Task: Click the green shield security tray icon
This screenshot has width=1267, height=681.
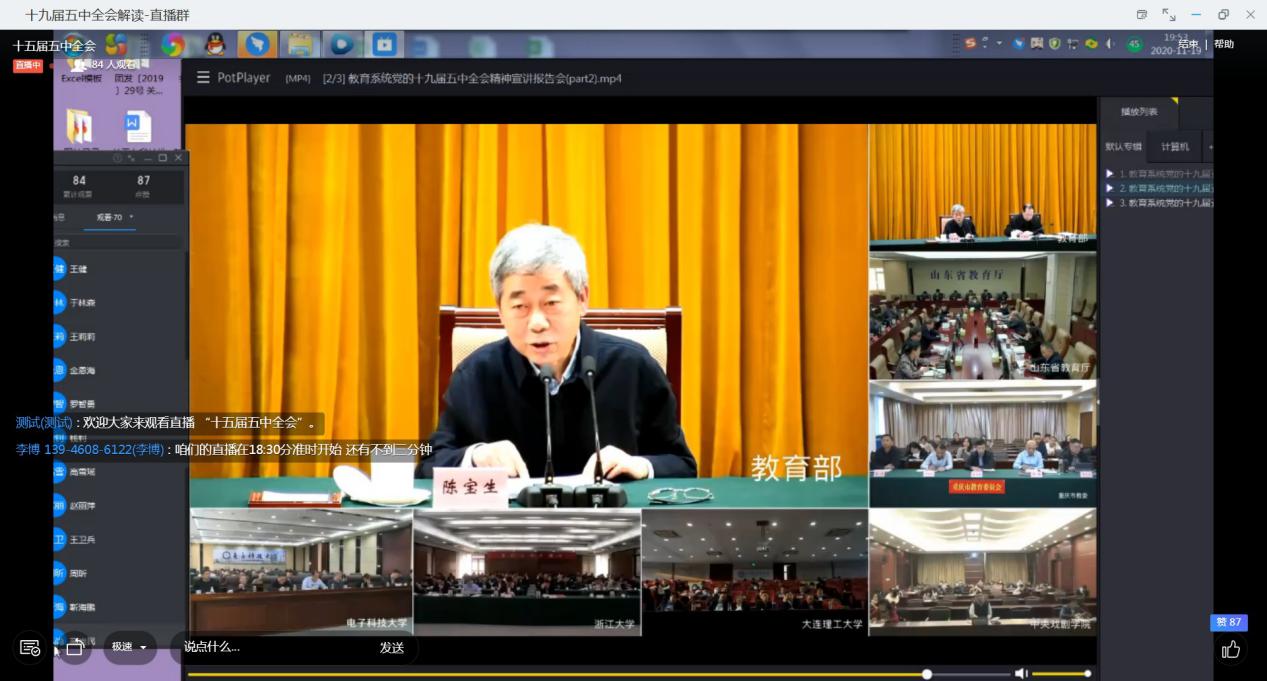Action: 1054,43
